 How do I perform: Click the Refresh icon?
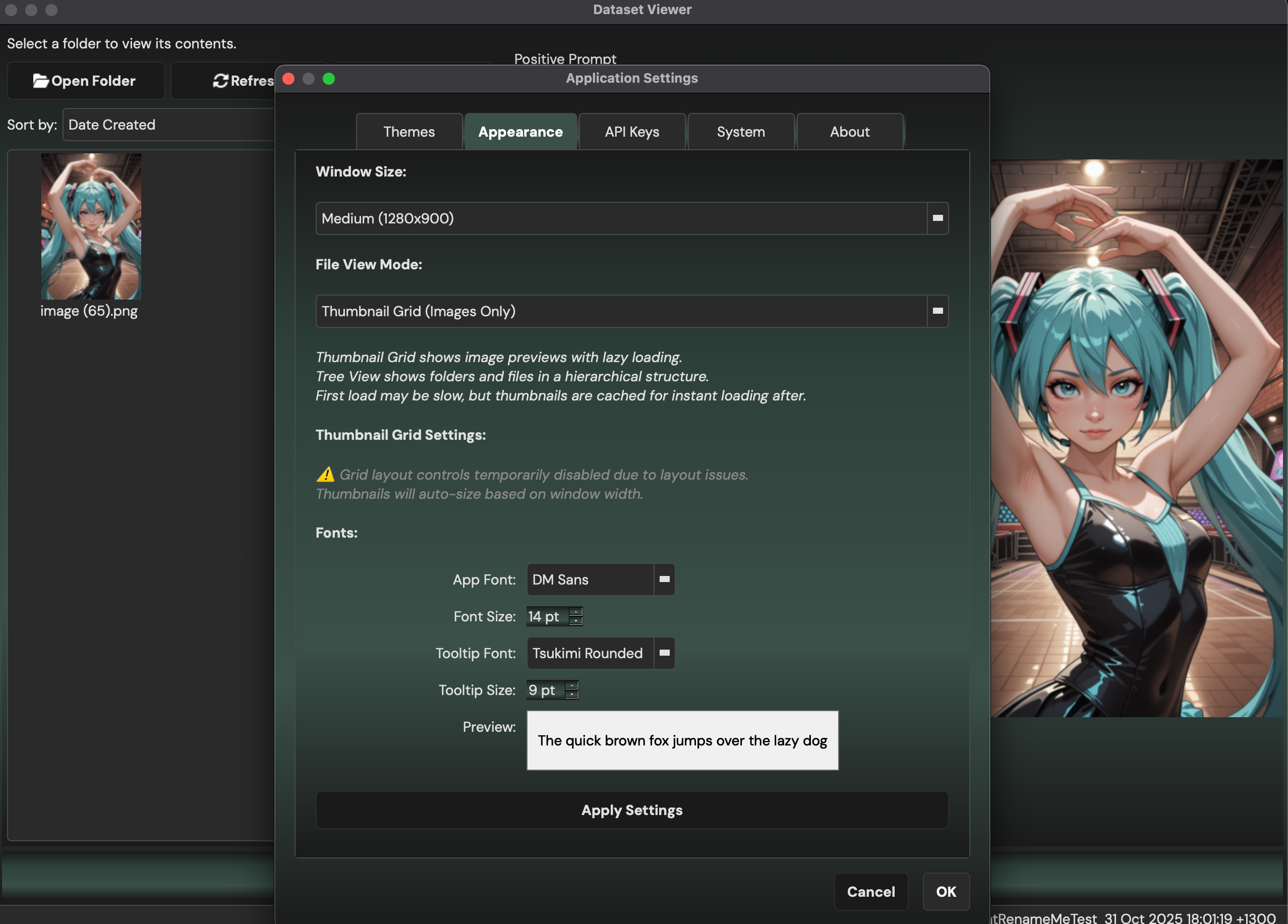click(221, 81)
